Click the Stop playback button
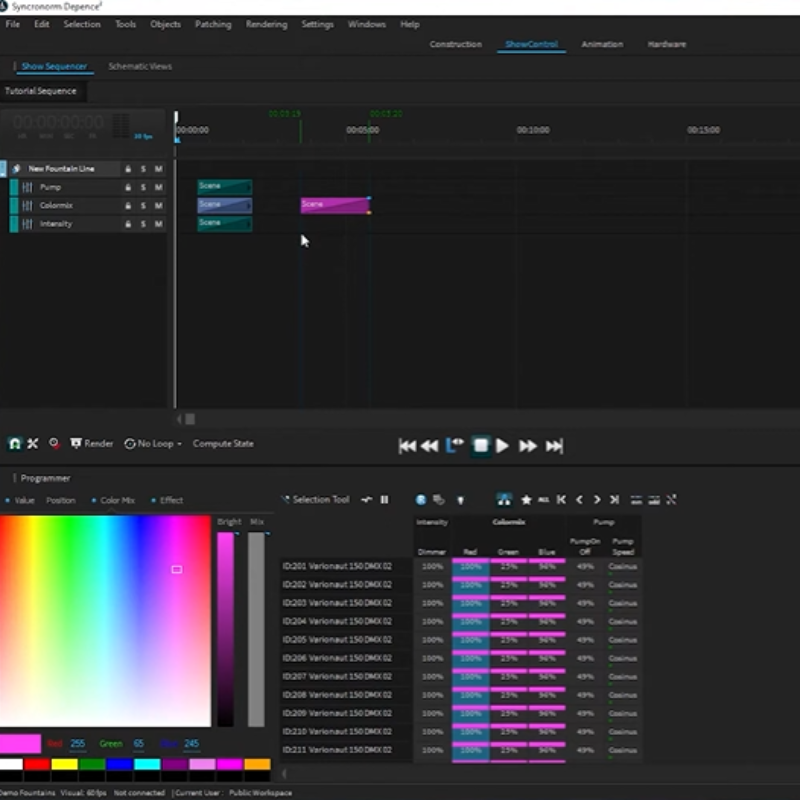The height and width of the screenshot is (800, 800). point(481,446)
